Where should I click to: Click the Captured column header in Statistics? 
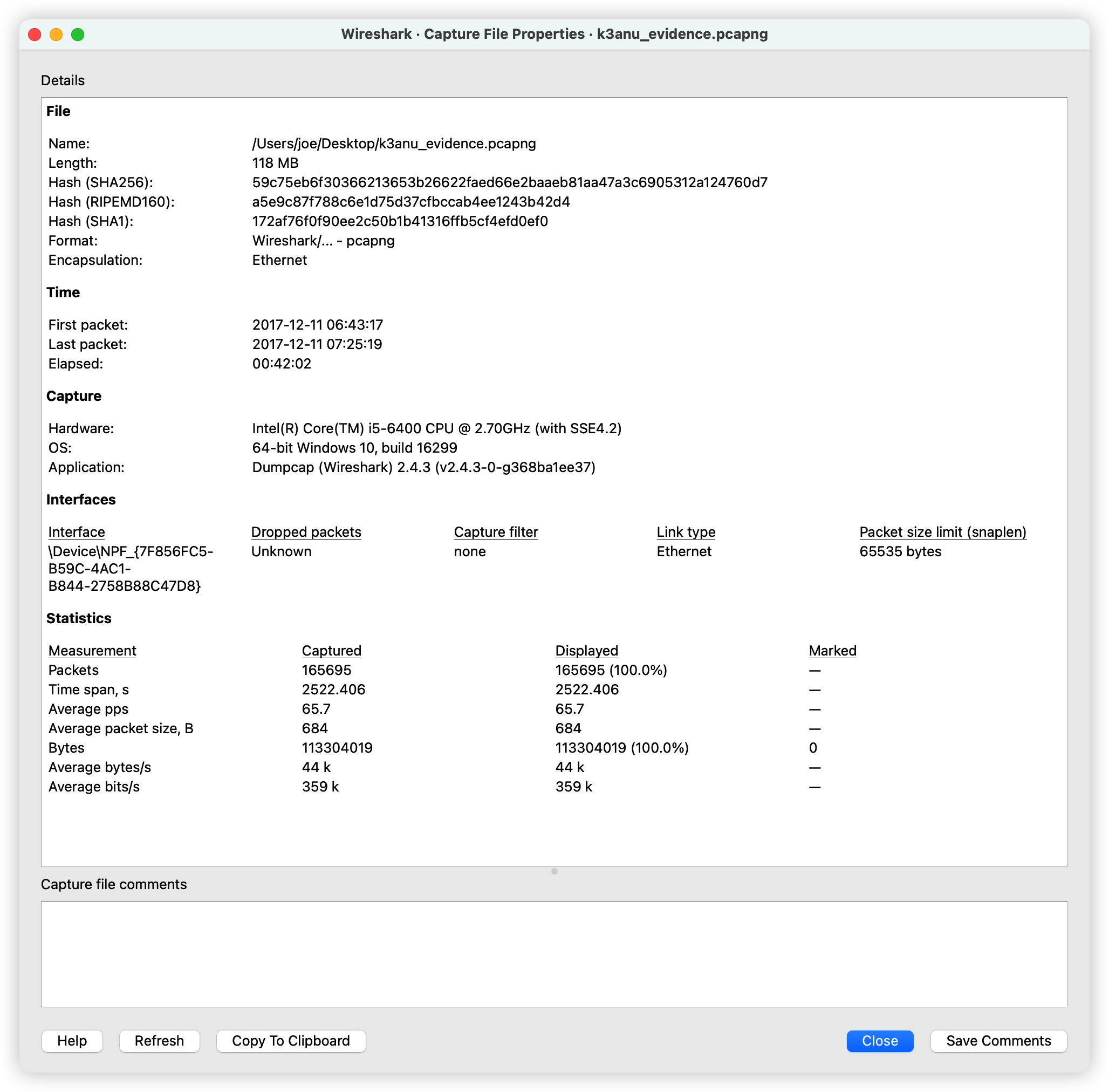pyautogui.click(x=331, y=650)
